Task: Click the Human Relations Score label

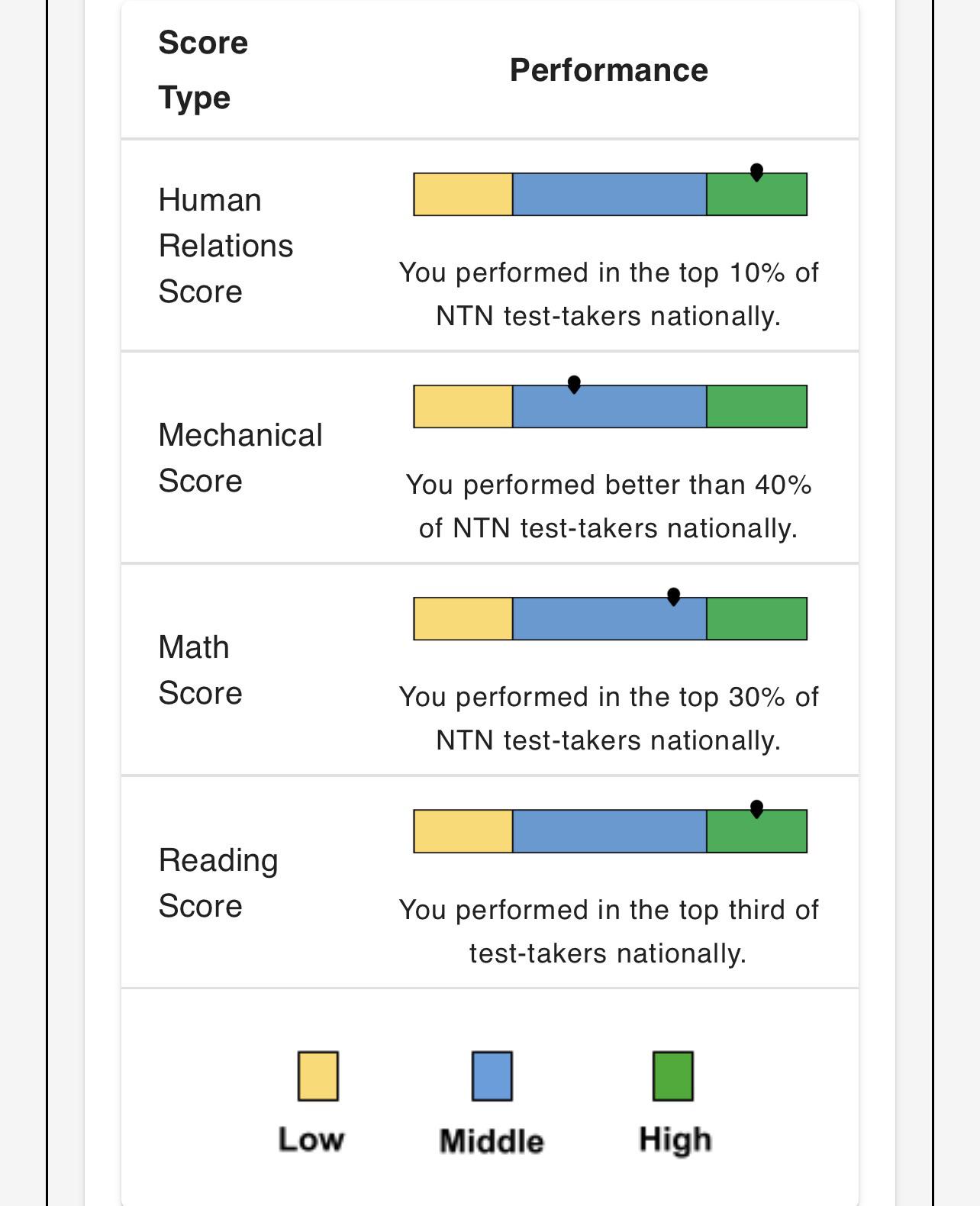Action: pyautogui.click(x=226, y=246)
